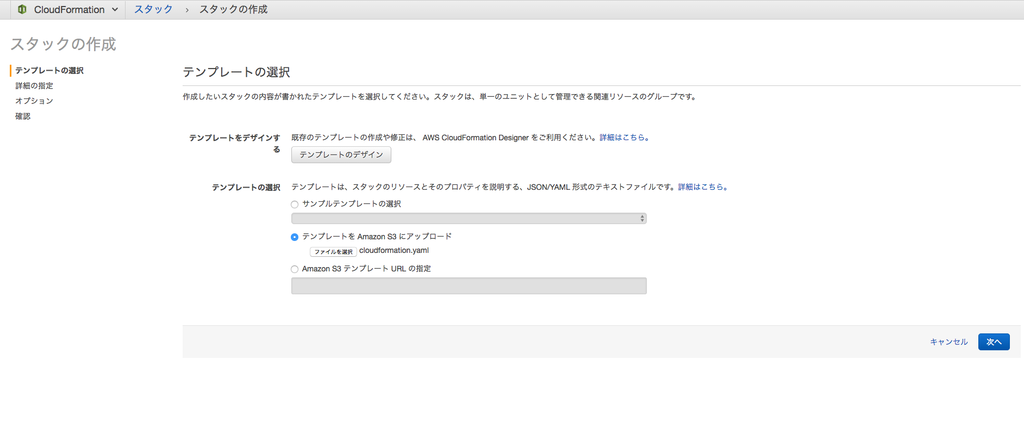This screenshot has height=421, width=1024.
Task: Click the キャンセル link
Action: pyautogui.click(x=949, y=342)
